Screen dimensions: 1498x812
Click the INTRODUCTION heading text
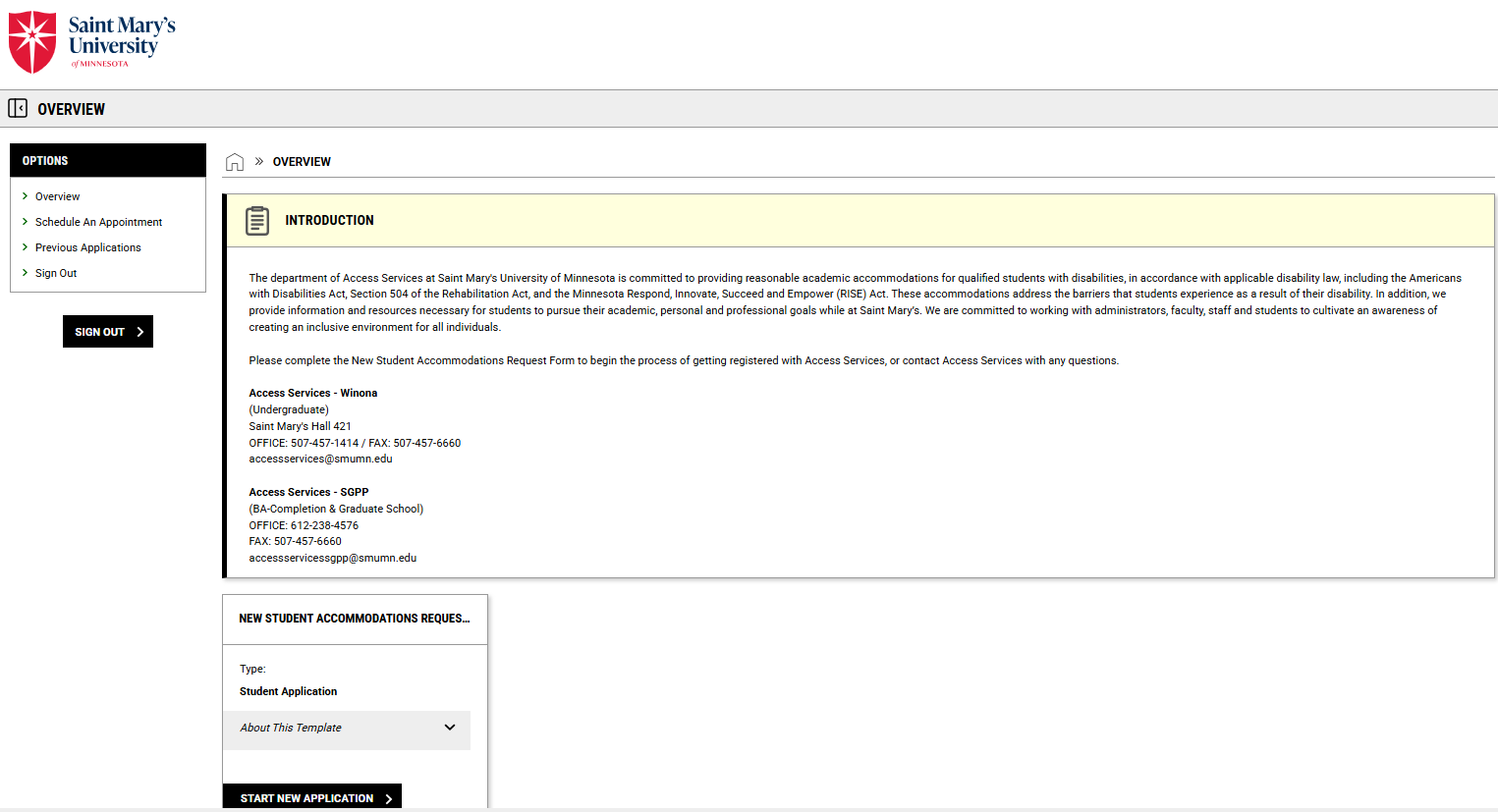(x=329, y=221)
